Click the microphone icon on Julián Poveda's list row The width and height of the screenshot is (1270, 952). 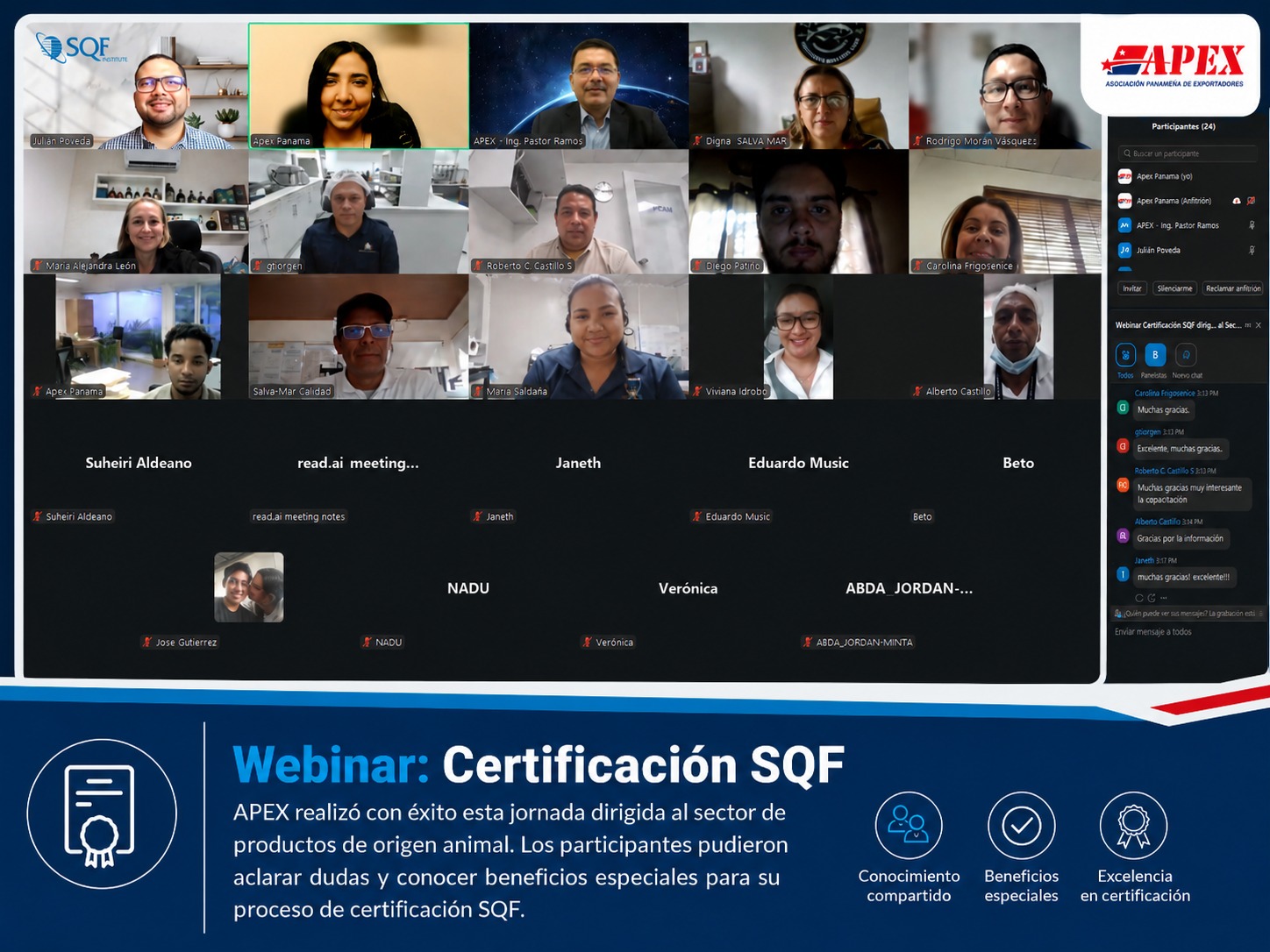point(1252,250)
